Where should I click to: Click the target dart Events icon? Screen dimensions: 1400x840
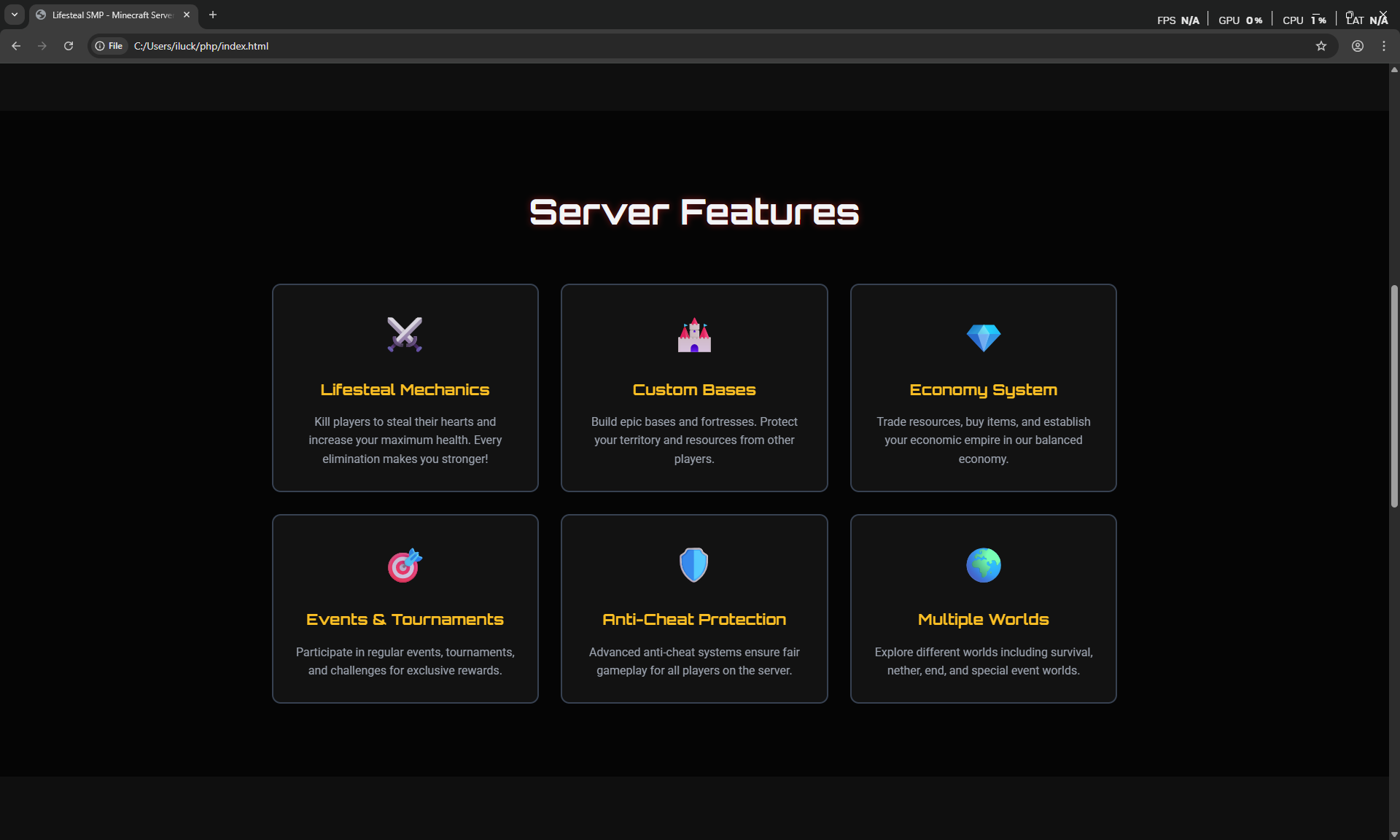click(405, 565)
